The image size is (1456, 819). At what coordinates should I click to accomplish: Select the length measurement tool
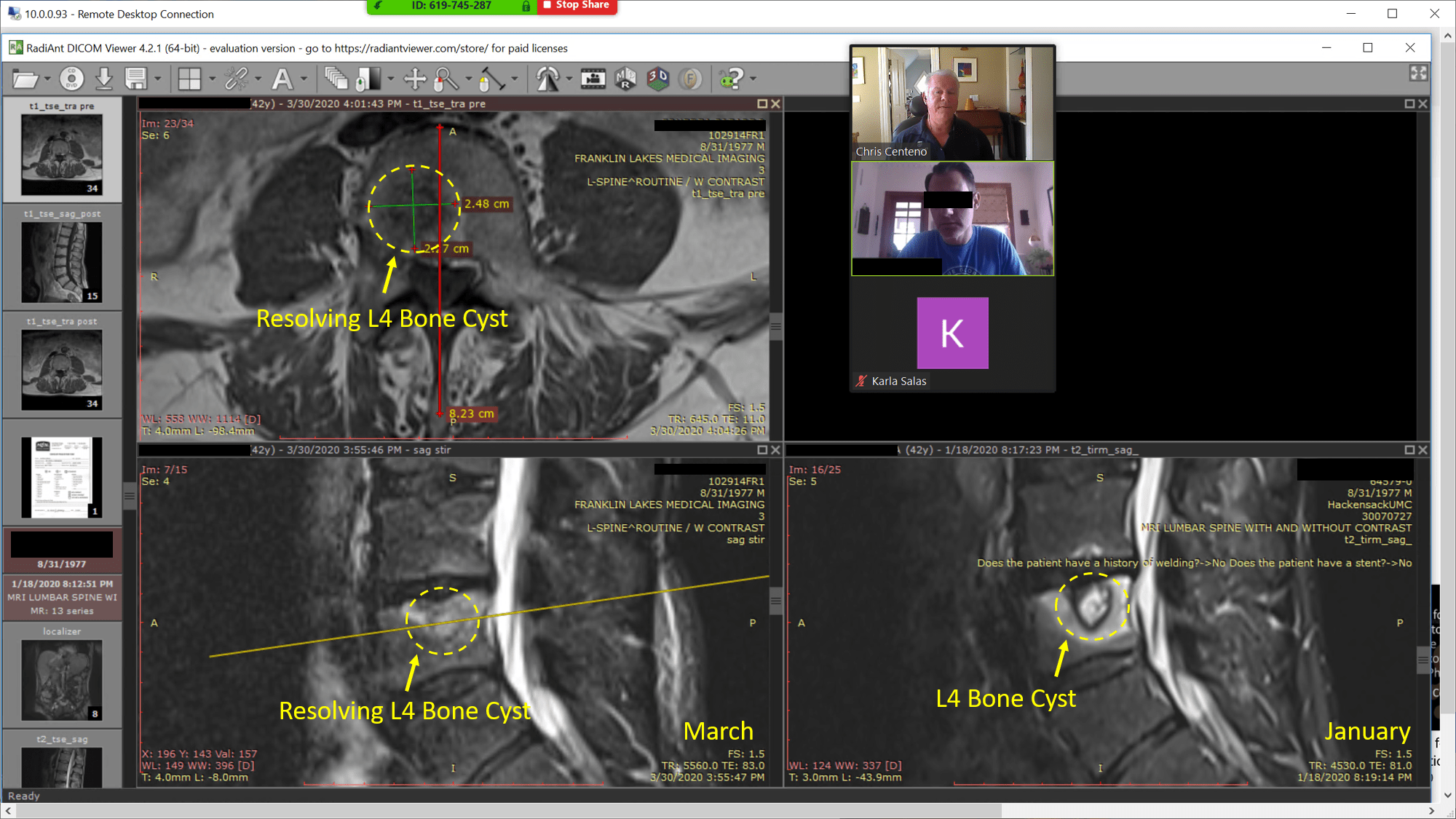pyautogui.click(x=494, y=79)
